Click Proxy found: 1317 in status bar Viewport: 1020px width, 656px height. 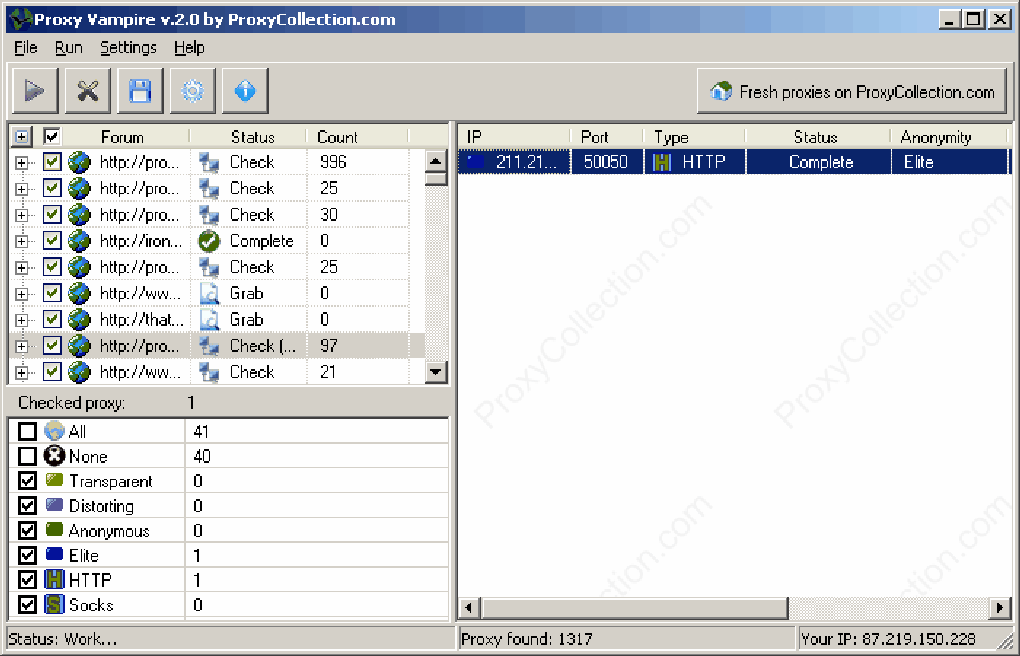pyautogui.click(x=527, y=639)
